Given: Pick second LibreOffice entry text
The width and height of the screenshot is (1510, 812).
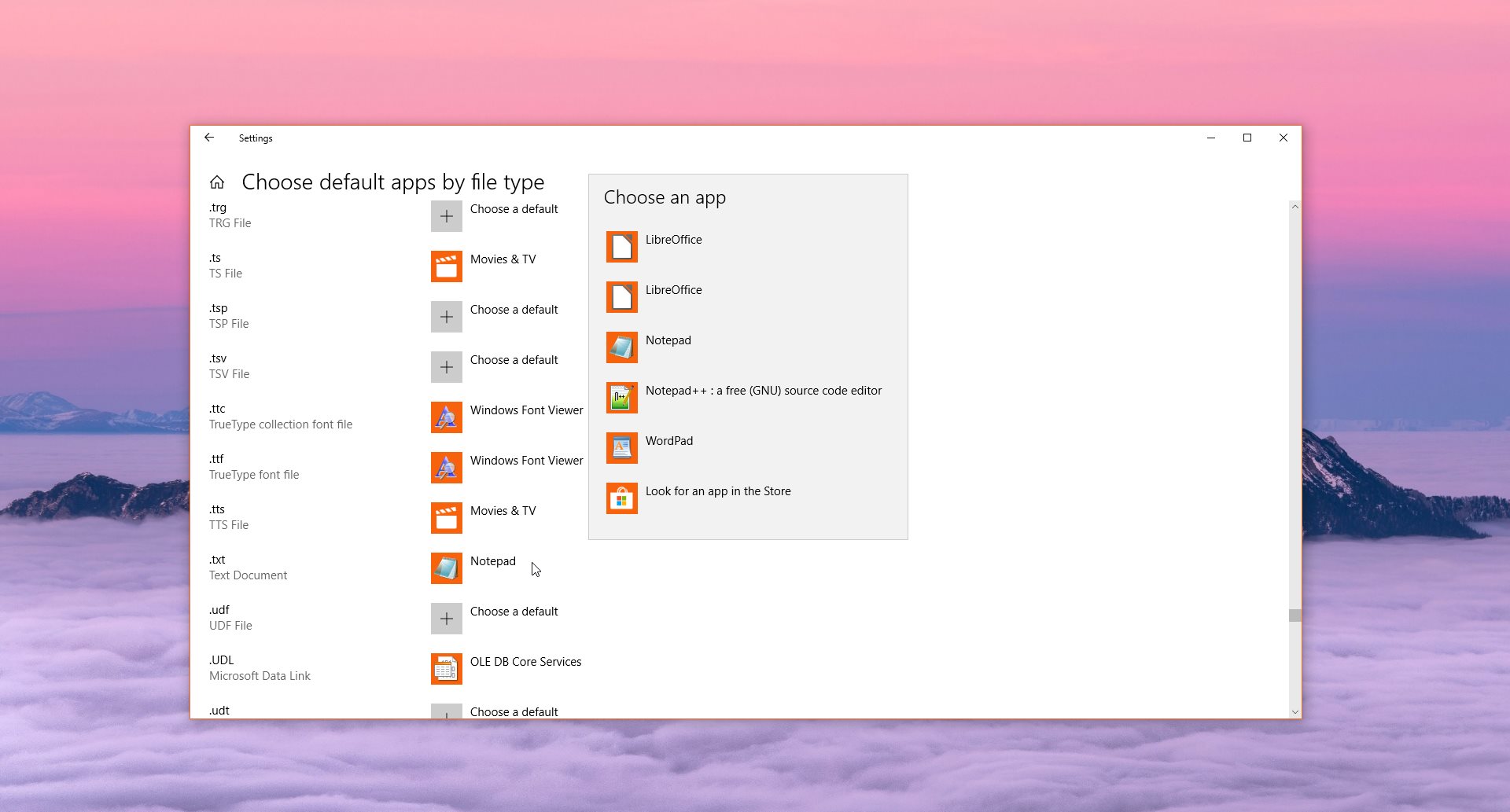Looking at the screenshot, I should (x=673, y=290).
